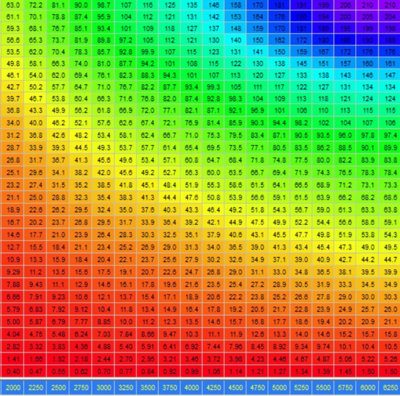Click the cell with value 40.0
This screenshot has width=400, height=396.
tap(36, 123)
